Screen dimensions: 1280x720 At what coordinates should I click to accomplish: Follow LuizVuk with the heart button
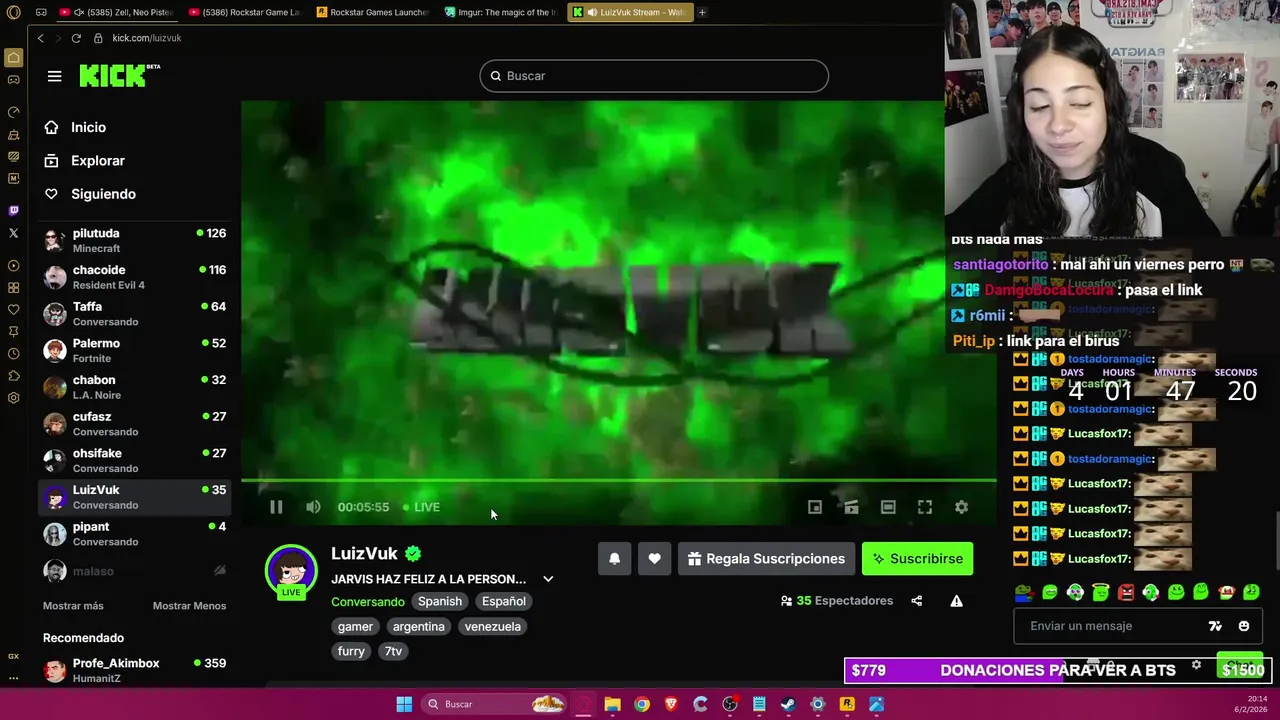pos(654,559)
